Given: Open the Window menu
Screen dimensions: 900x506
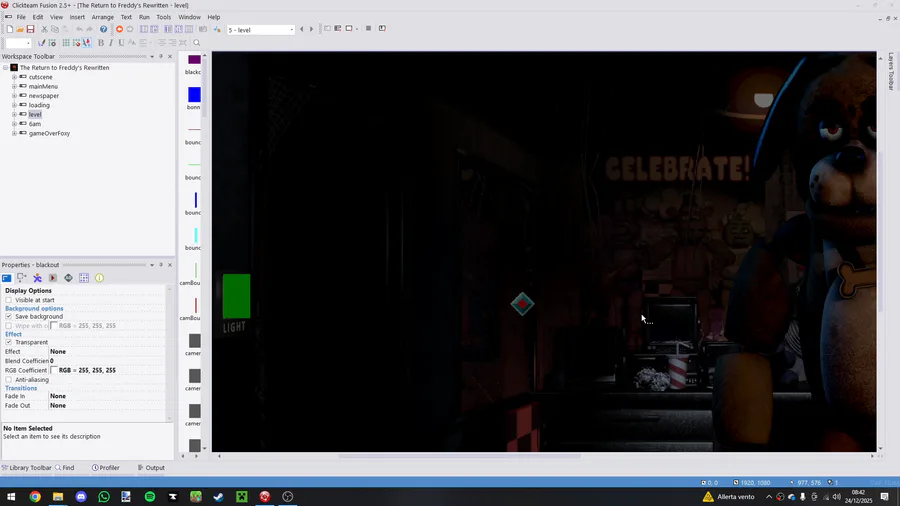Looking at the screenshot, I should [189, 17].
